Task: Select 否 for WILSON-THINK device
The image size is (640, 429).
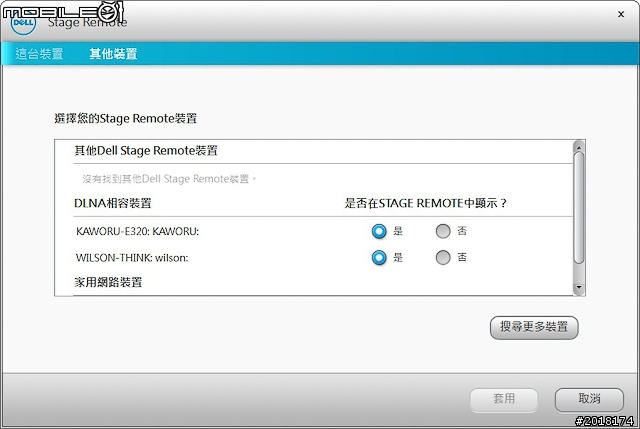Action: tap(443, 258)
